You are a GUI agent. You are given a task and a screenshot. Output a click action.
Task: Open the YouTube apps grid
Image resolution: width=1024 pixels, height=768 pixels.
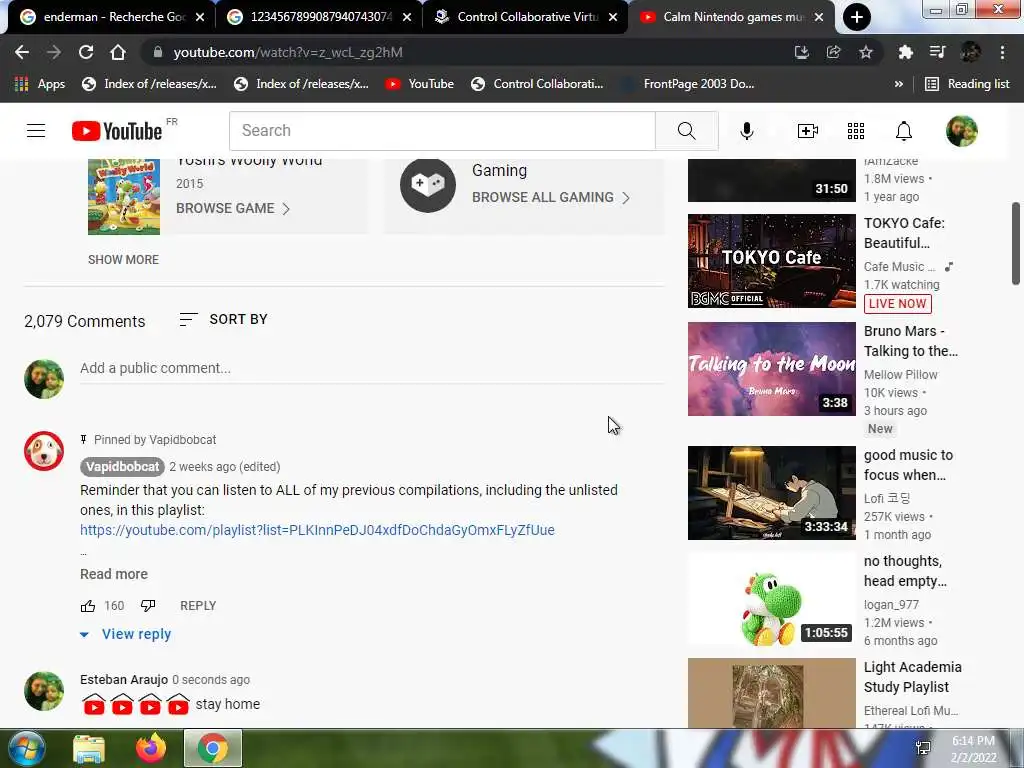856,131
